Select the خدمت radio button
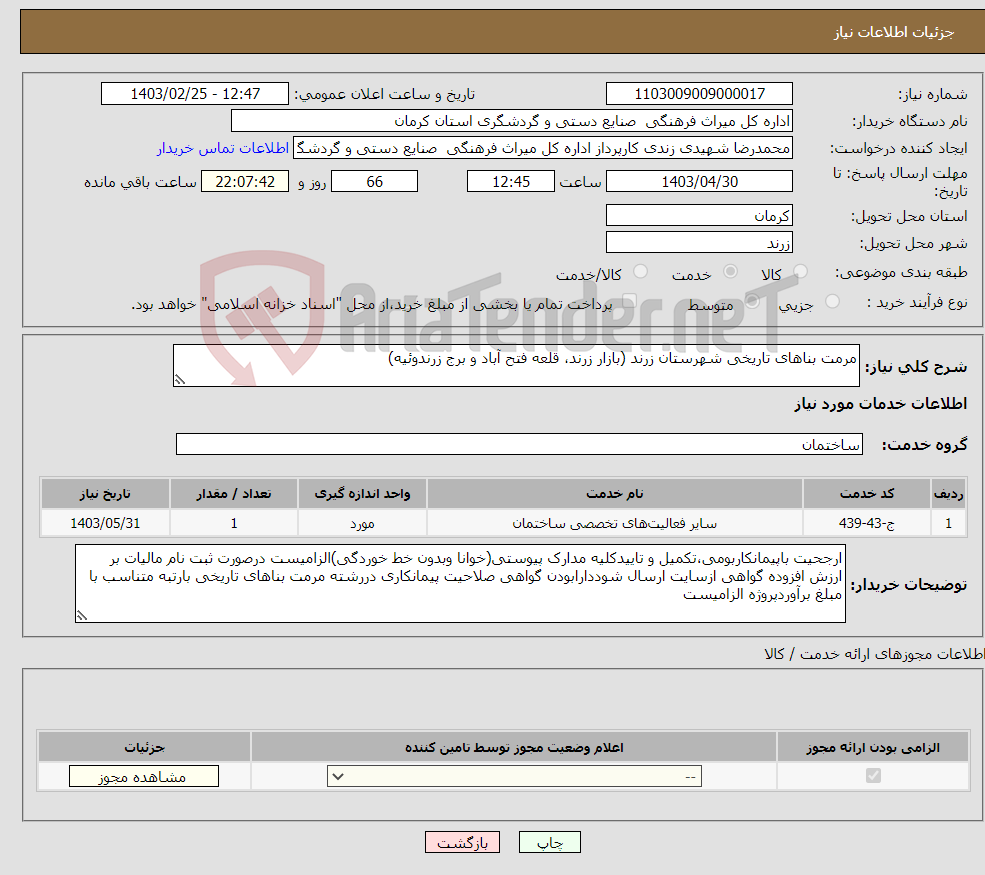Screen dimensions: 985x875 coord(730,271)
